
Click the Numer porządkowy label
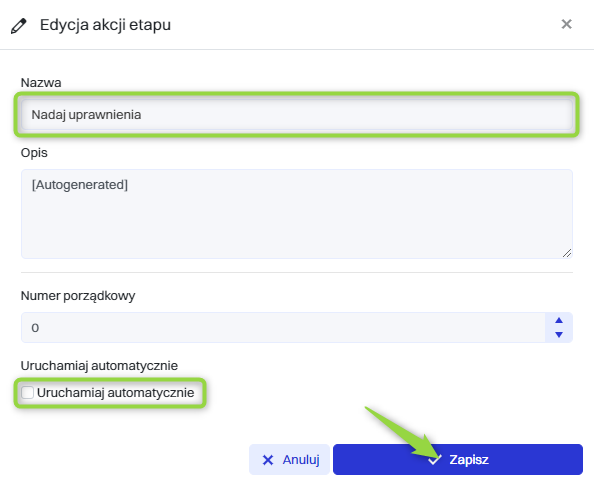click(78, 296)
